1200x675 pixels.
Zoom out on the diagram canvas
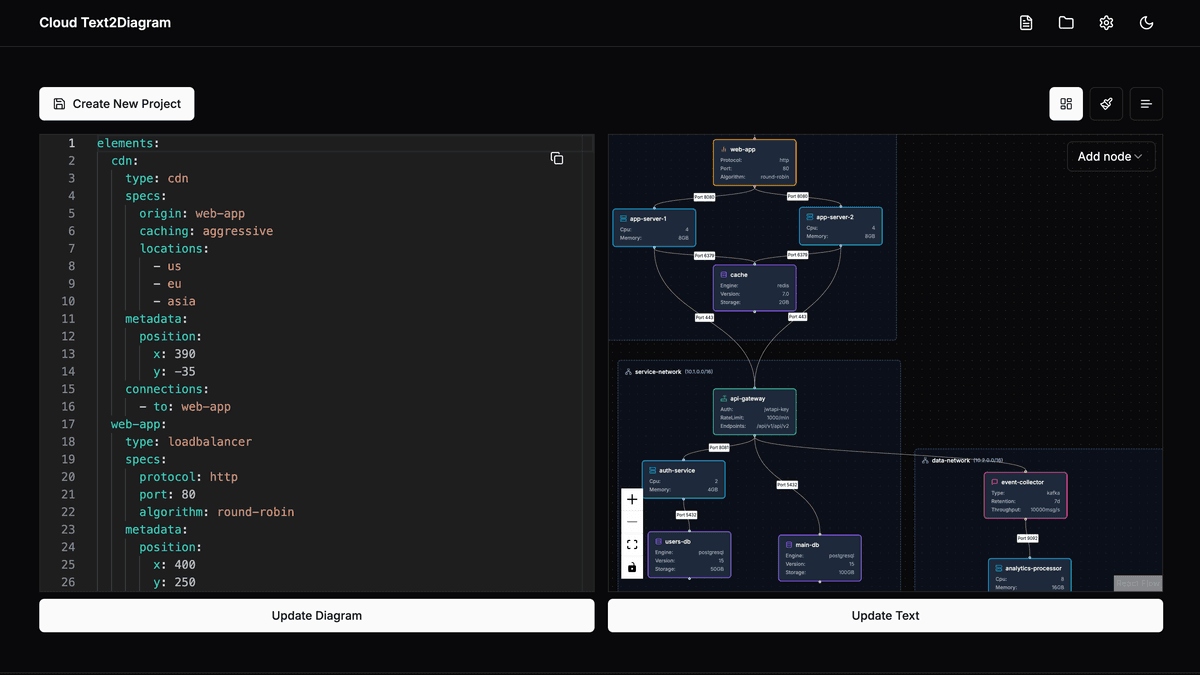[632, 522]
